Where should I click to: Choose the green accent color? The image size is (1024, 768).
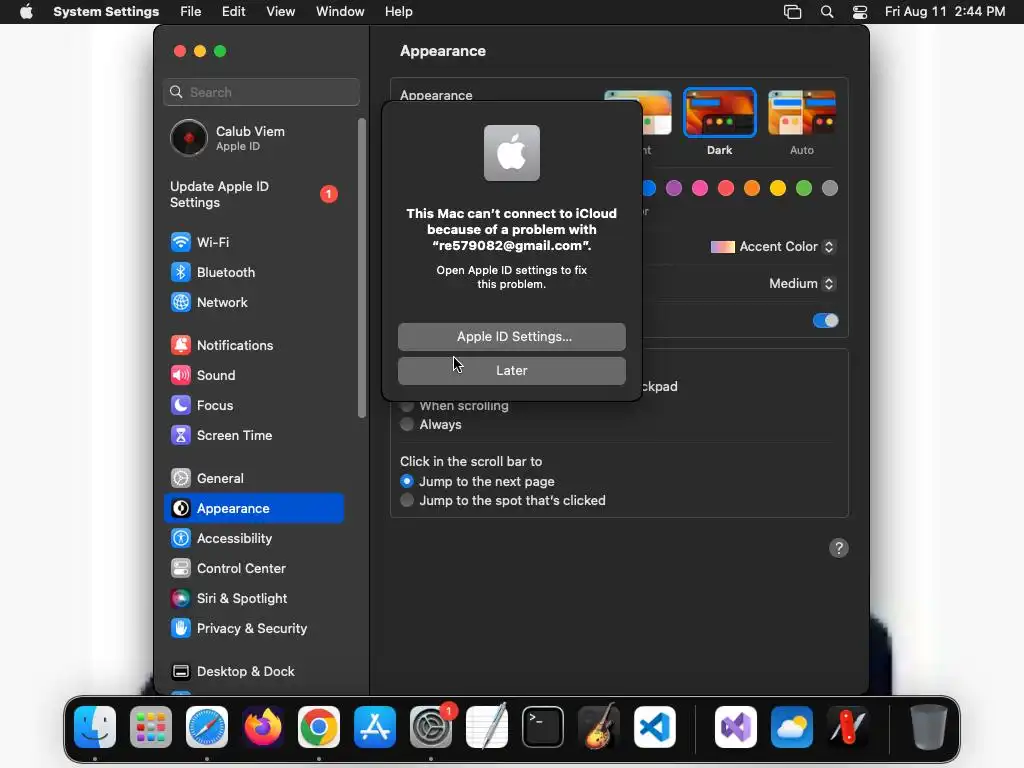pos(804,189)
